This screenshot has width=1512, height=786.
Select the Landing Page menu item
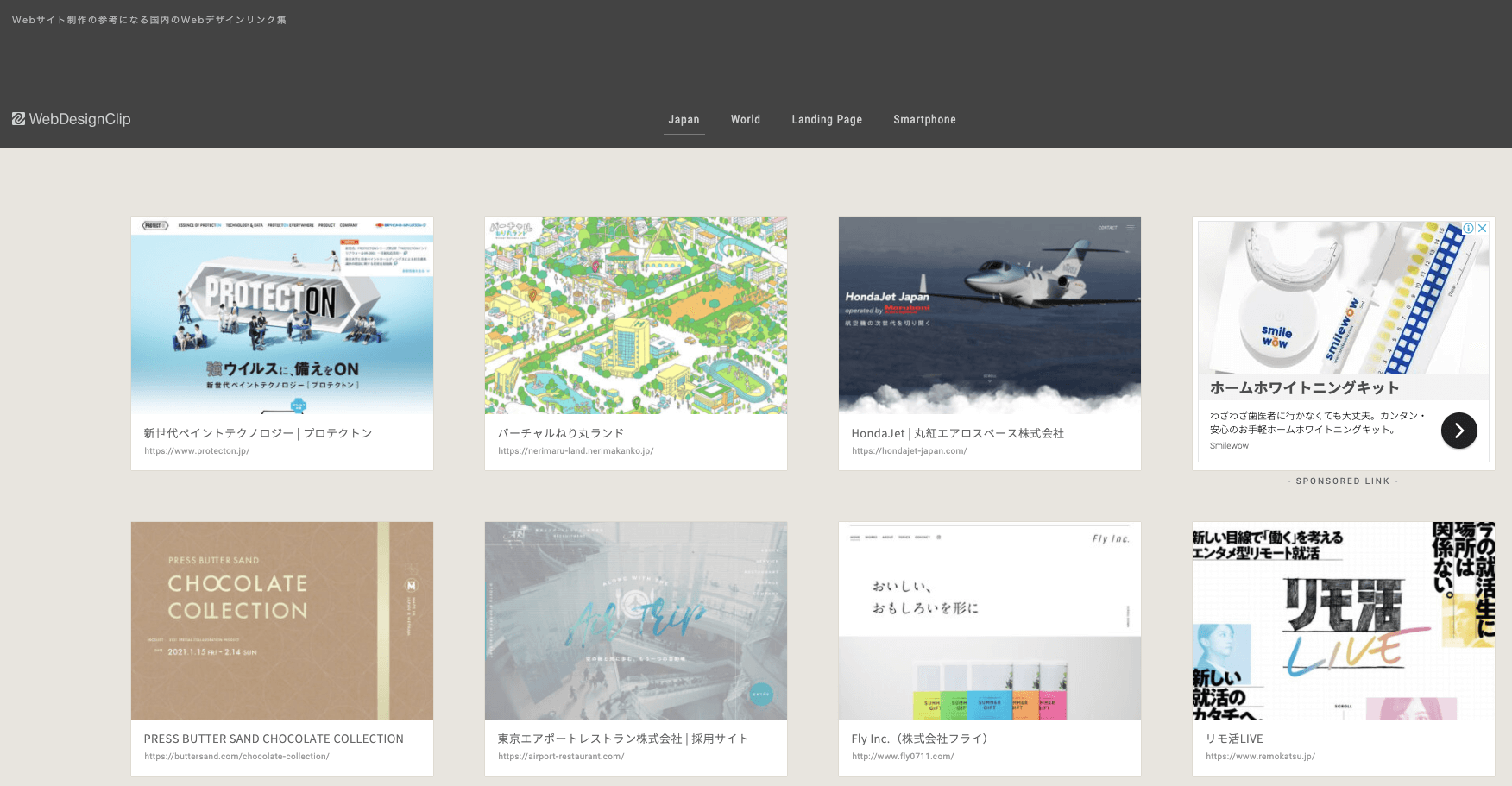tap(827, 120)
